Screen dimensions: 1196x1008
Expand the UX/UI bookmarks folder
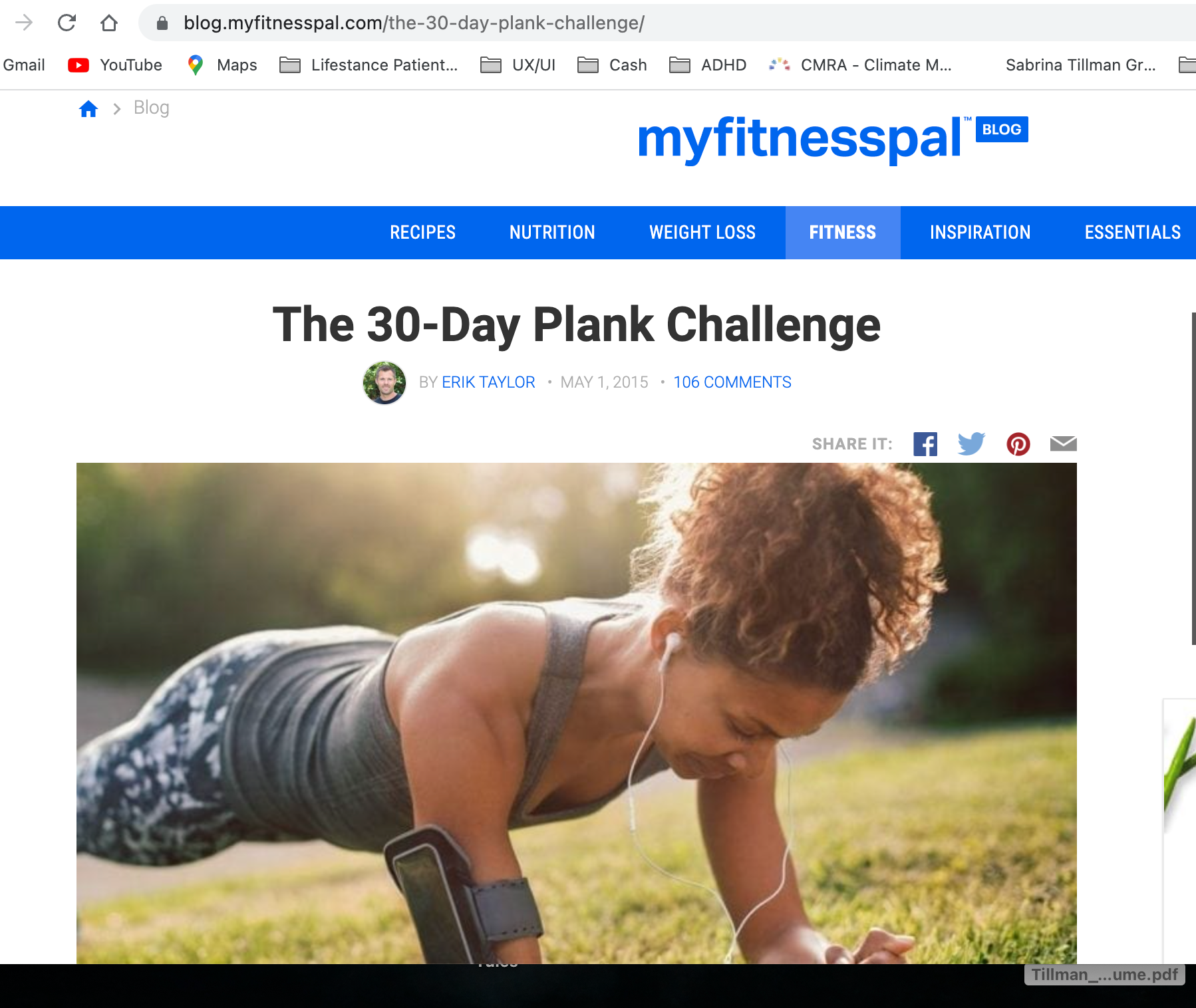click(x=518, y=65)
